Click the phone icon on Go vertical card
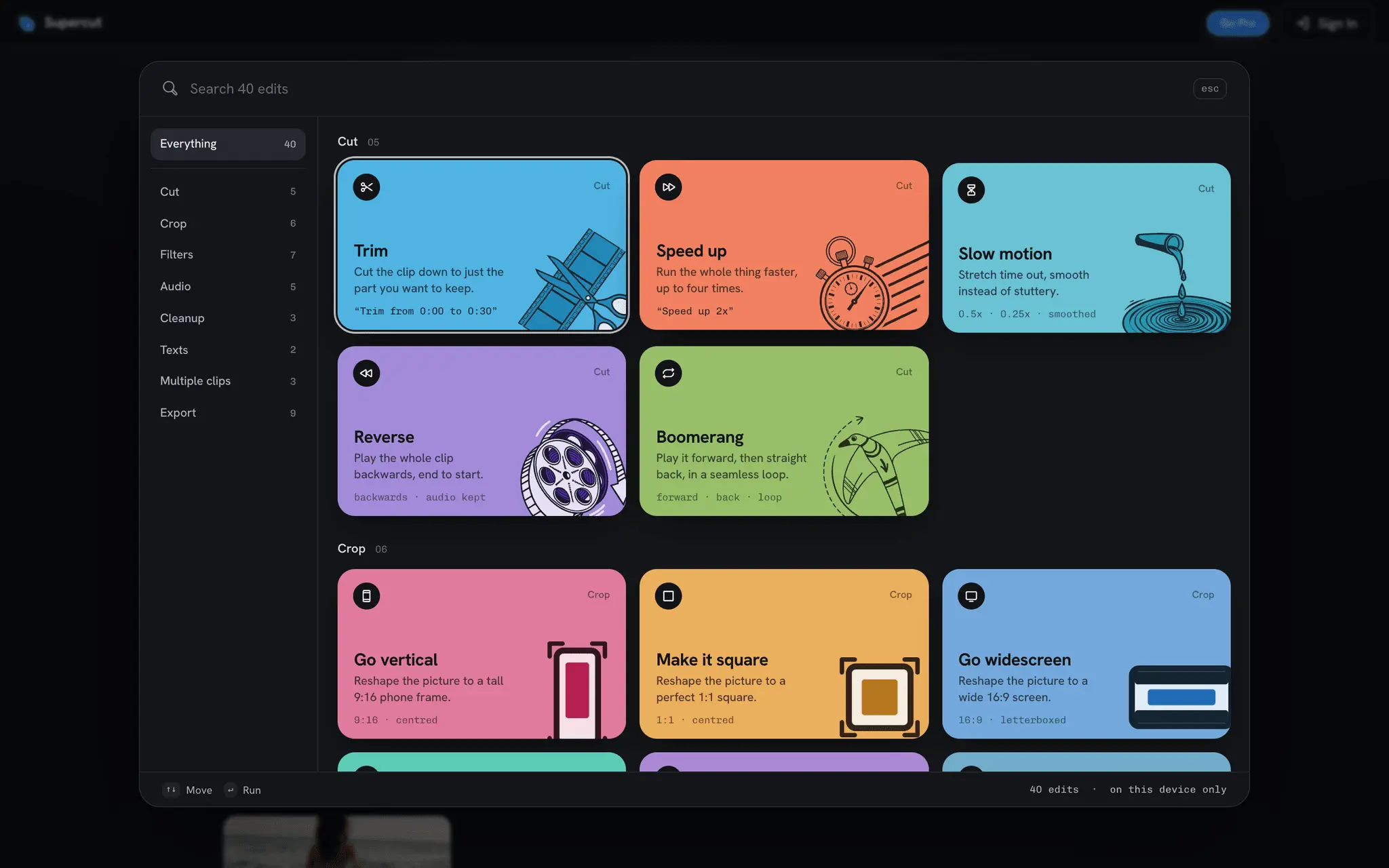Viewport: 1389px width, 868px height. [x=366, y=596]
